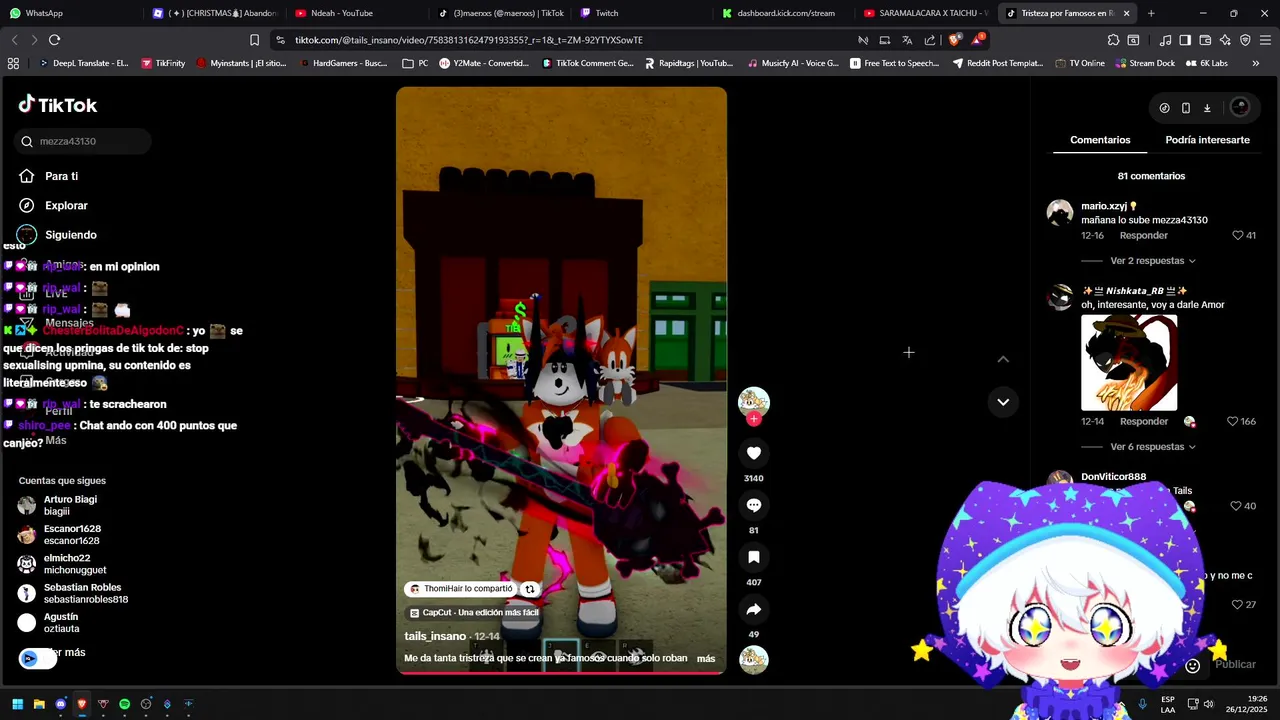
Task: Open the emoji picker in comment box
Action: click(x=1193, y=666)
